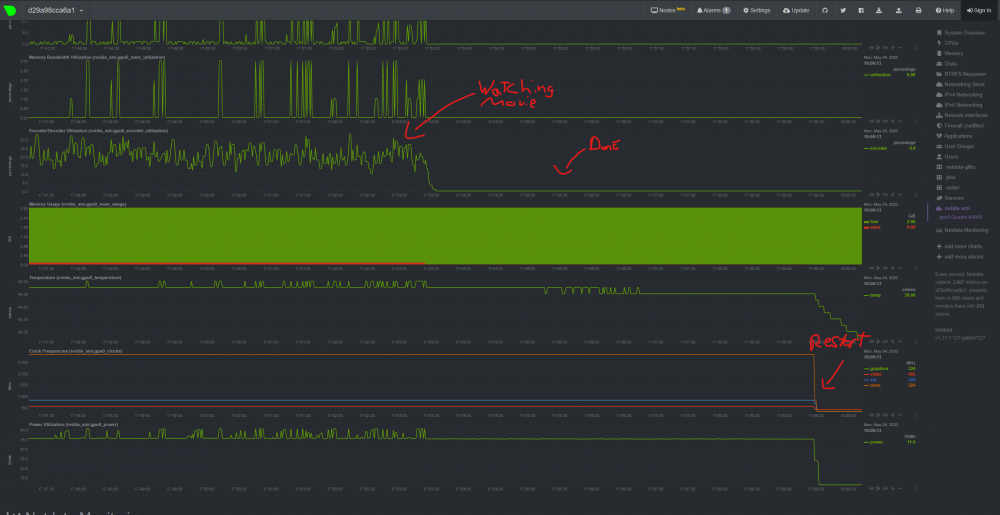The width and height of the screenshot is (1000, 515).
Task: Click the netdata version v1.21.1-127 link
Action: tap(960, 337)
